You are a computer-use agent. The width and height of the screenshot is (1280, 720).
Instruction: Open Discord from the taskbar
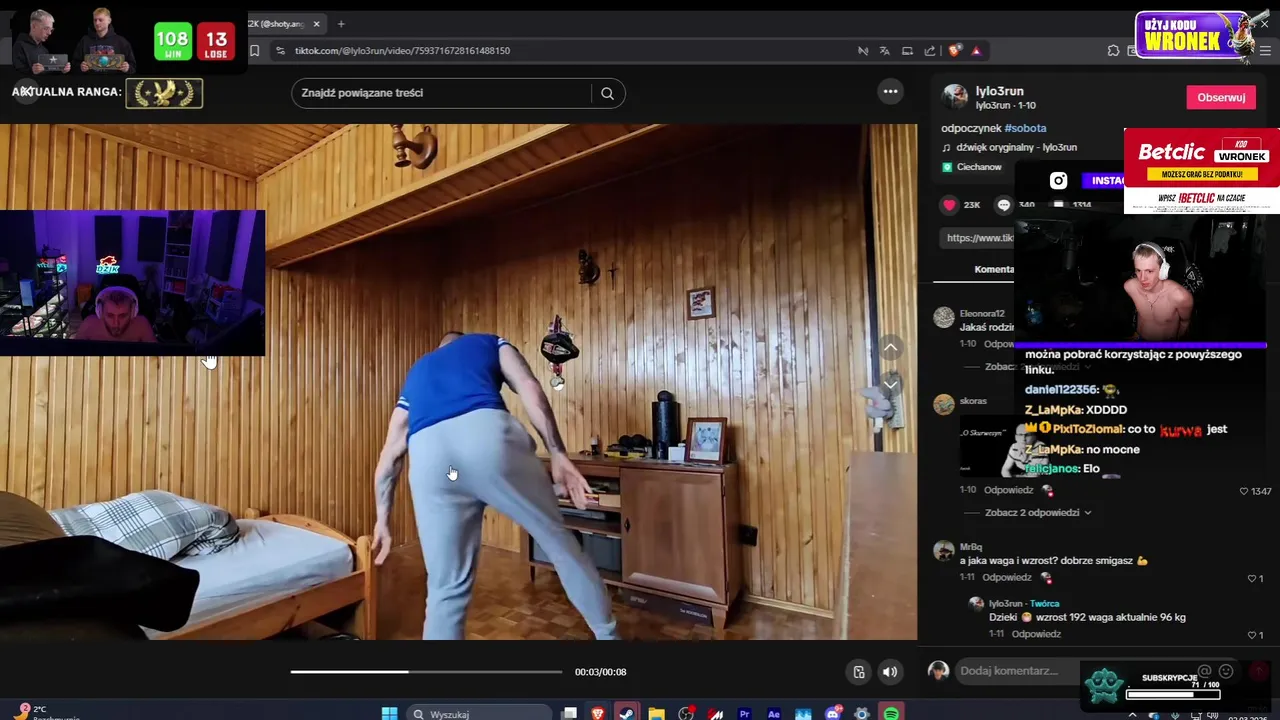(832, 714)
